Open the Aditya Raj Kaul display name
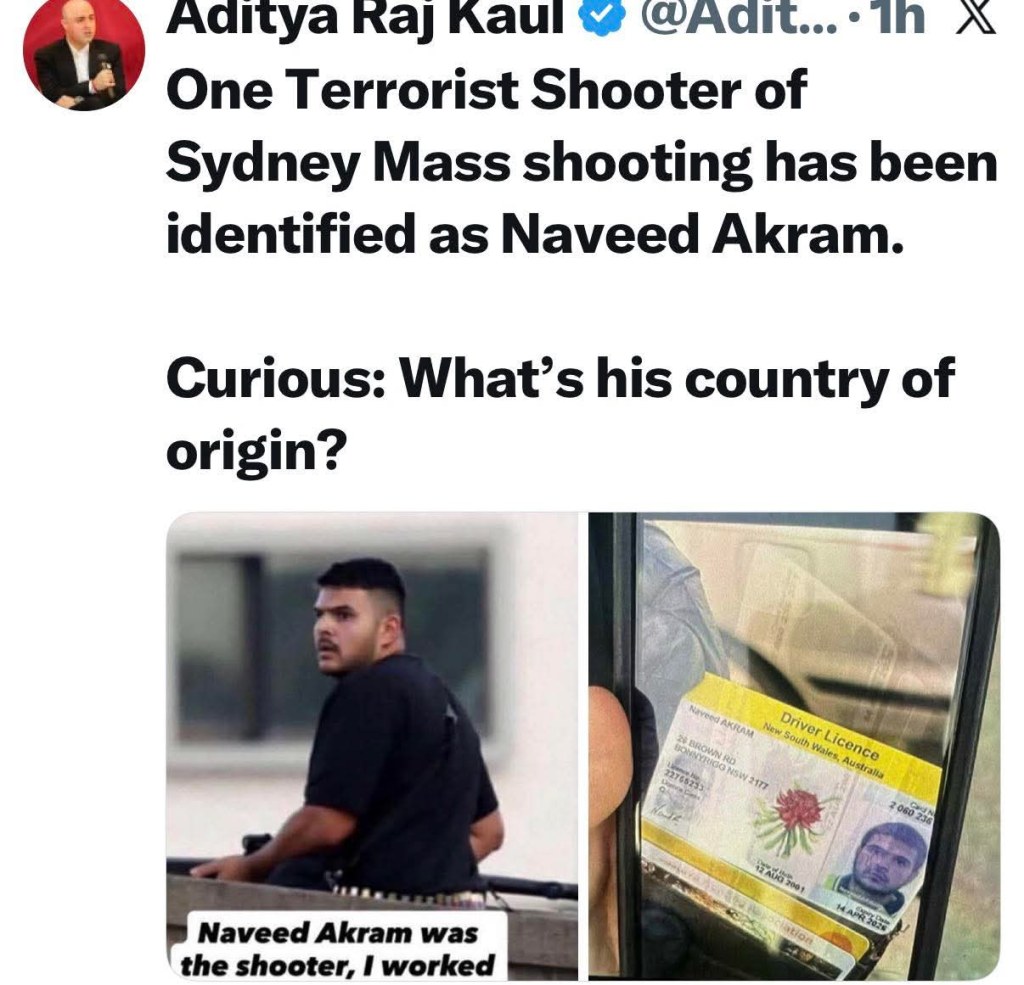This screenshot has width=1024, height=985. [365, 17]
